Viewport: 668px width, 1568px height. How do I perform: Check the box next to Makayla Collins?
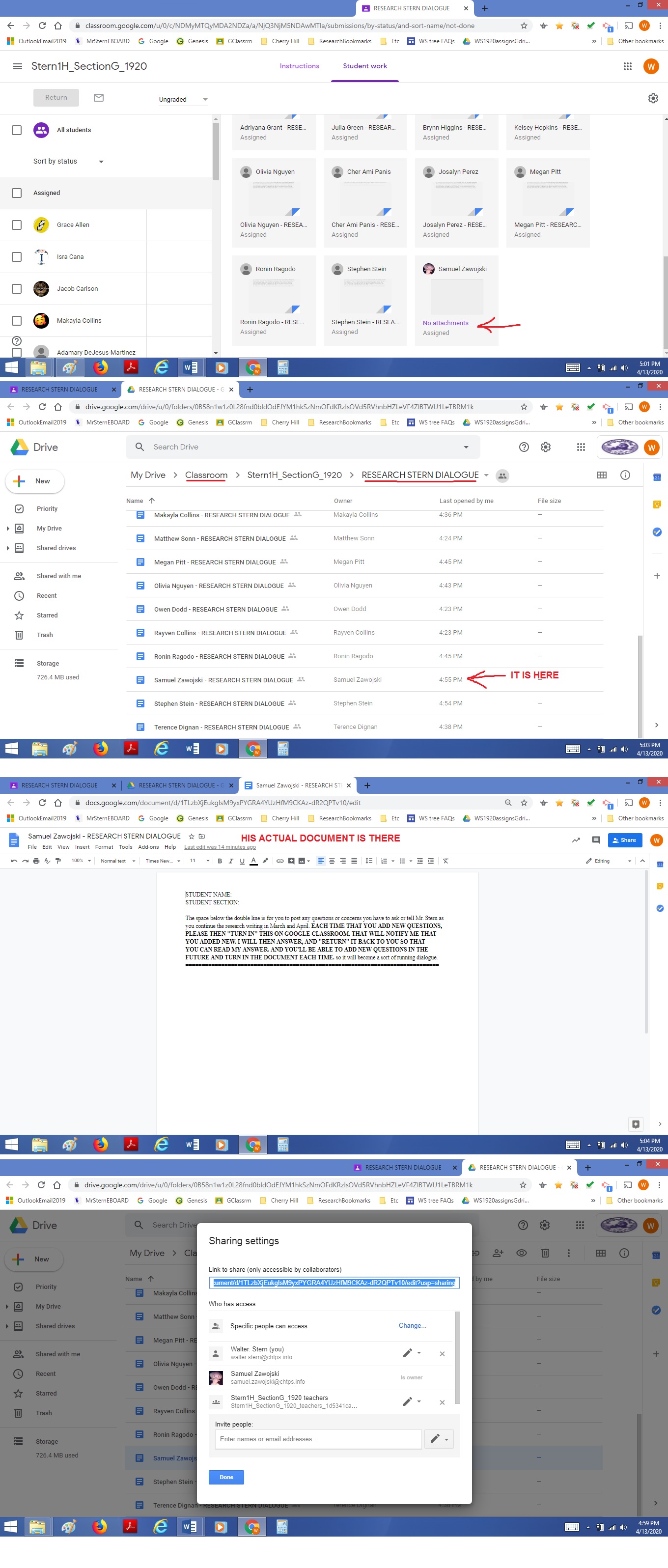point(17,321)
